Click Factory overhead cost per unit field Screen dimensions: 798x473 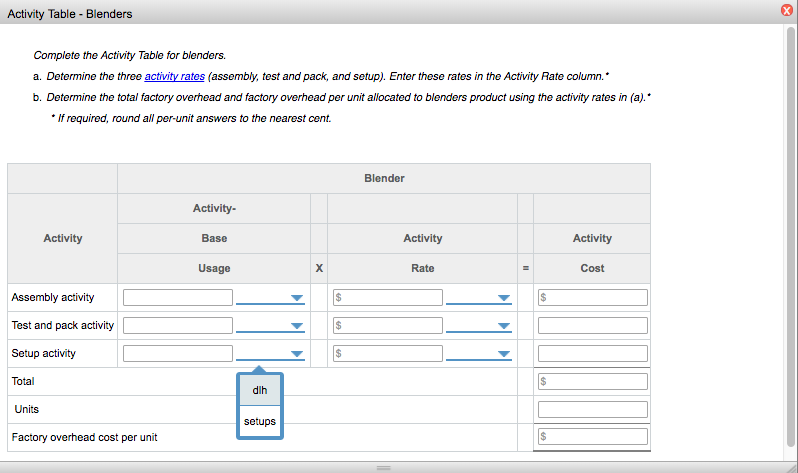tap(593, 436)
